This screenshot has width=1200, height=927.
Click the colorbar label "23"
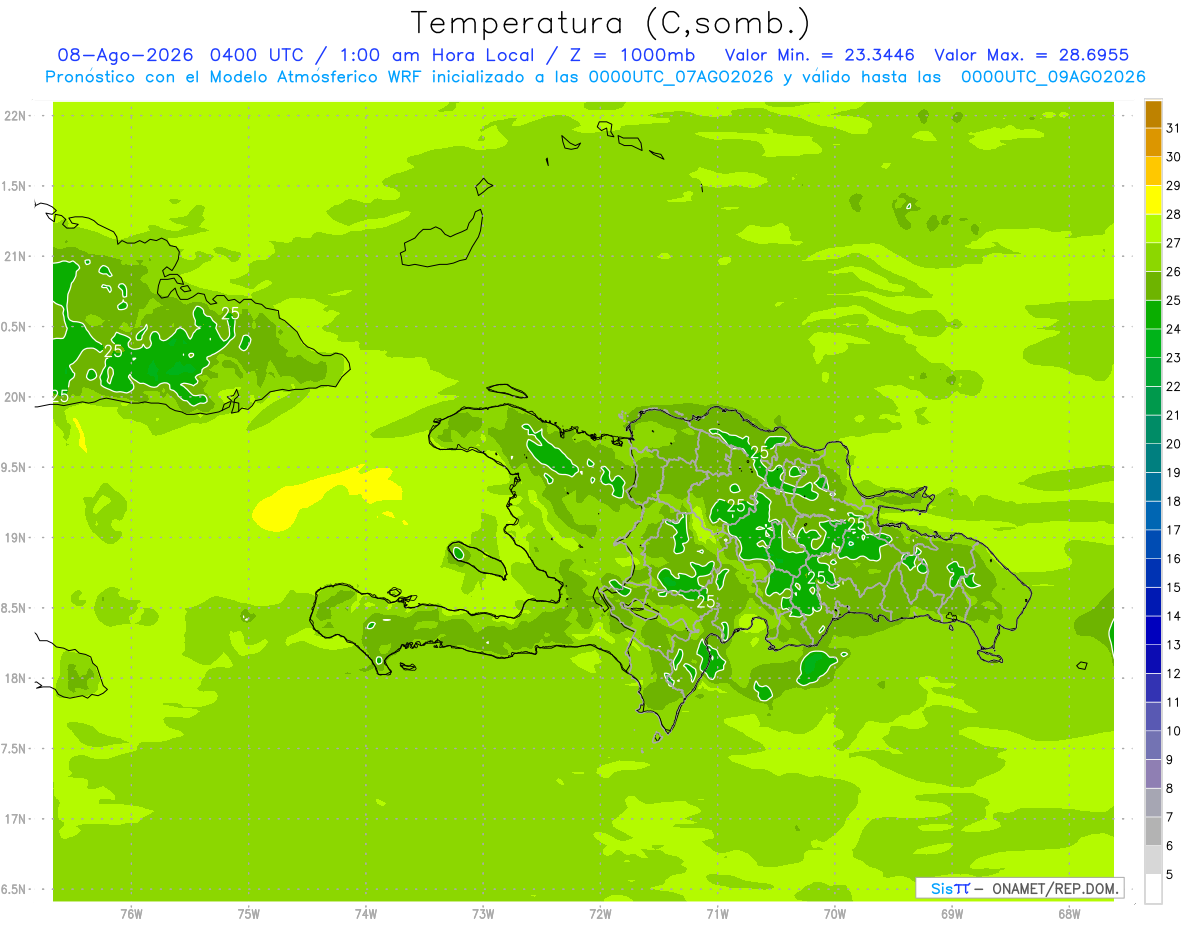(1174, 358)
